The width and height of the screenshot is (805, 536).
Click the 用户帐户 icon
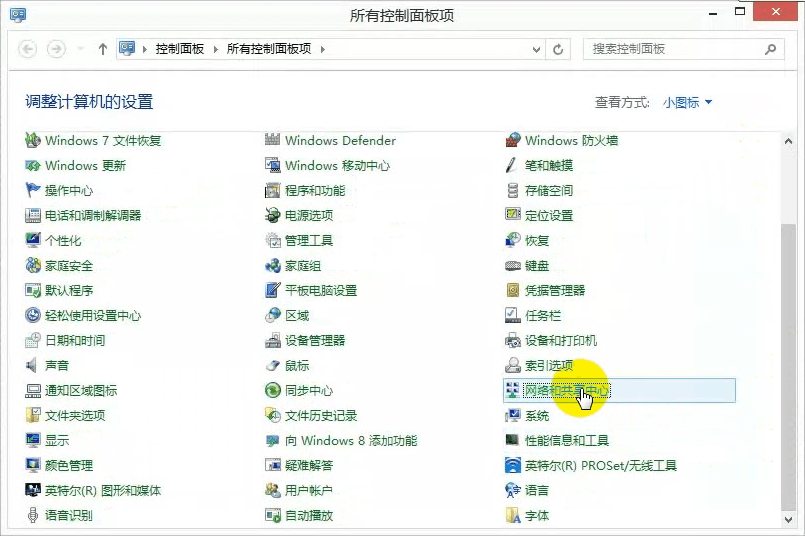coord(272,491)
